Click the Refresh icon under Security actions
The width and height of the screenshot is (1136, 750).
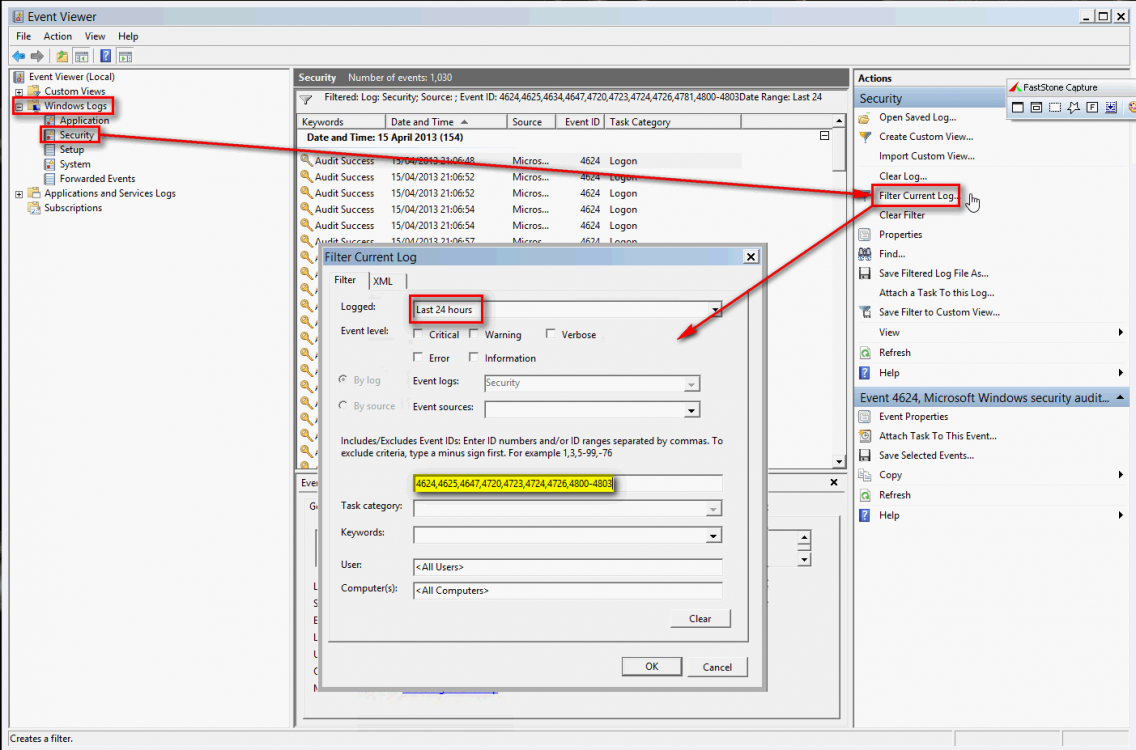point(865,353)
